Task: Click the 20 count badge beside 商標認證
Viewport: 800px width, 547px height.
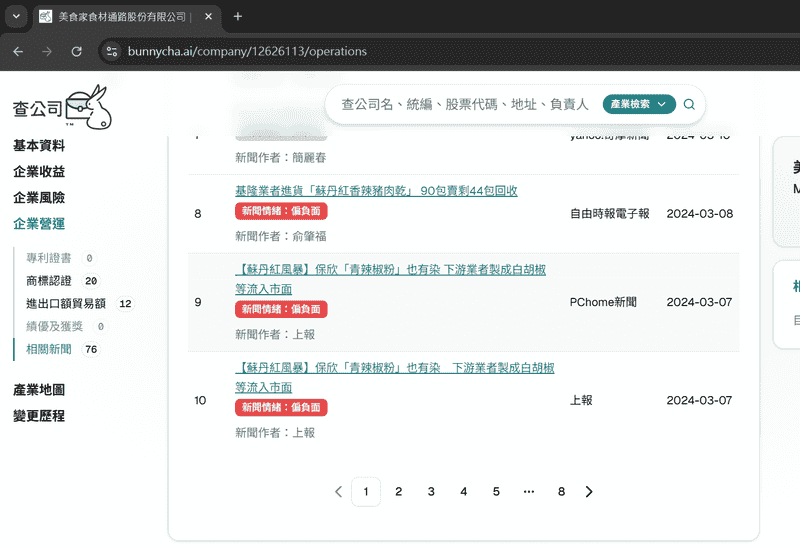Action: click(x=91, y=281)
